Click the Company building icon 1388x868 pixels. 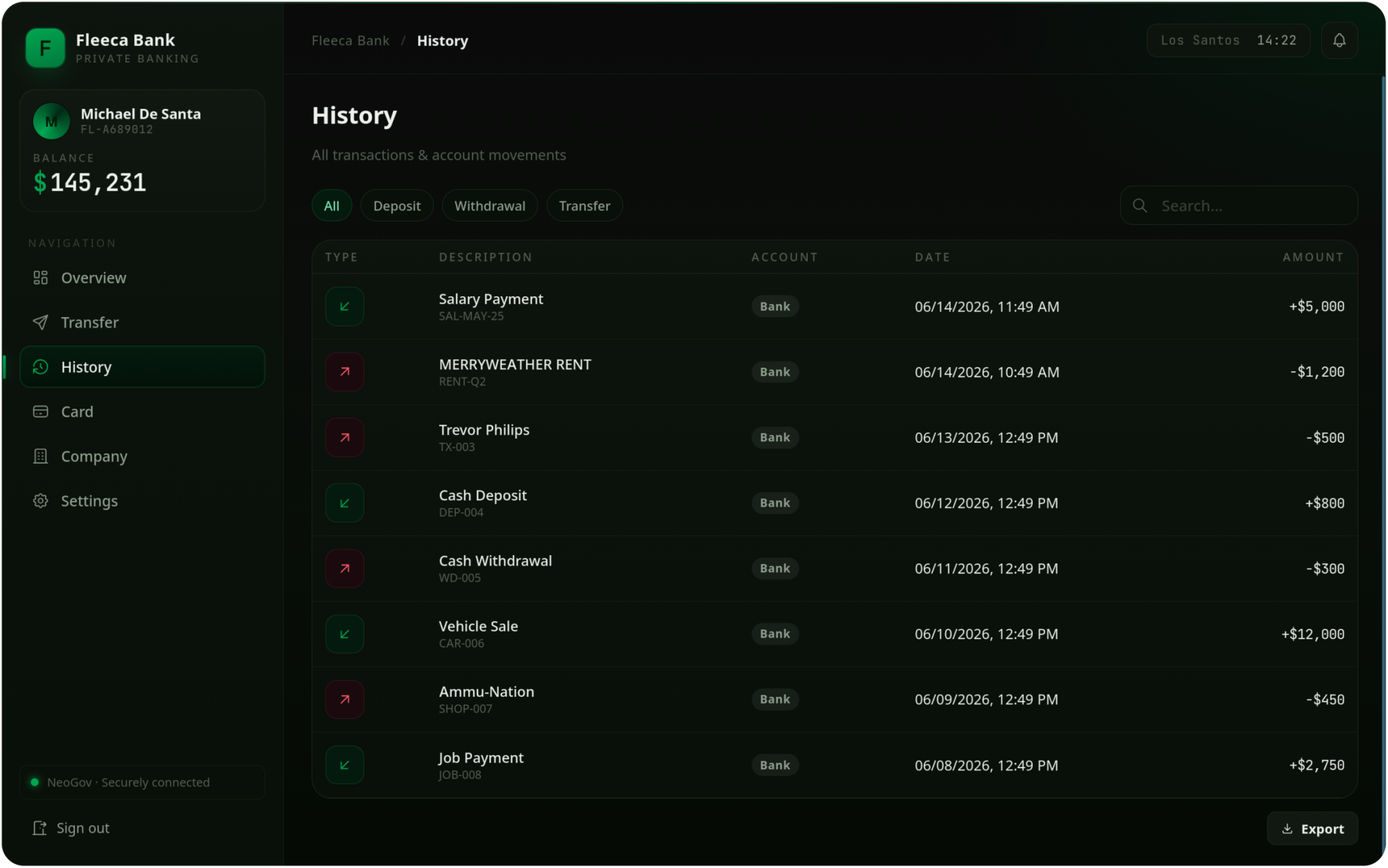click(40, 456)
